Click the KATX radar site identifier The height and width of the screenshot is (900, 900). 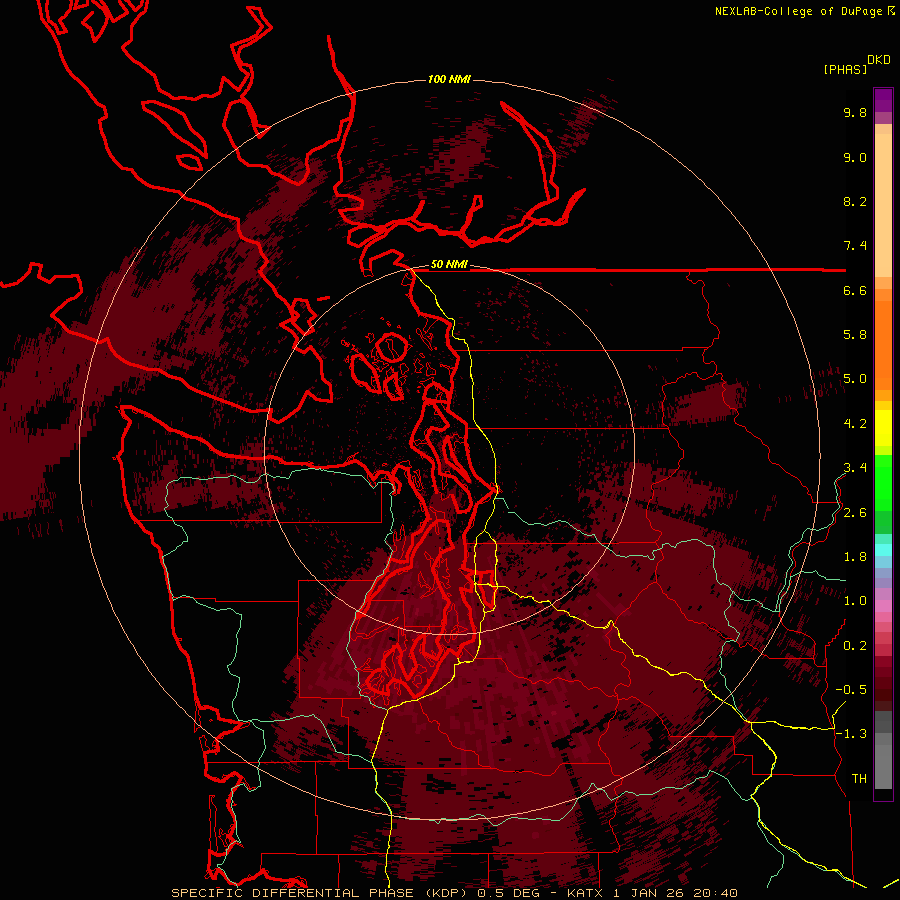tap(585, 893)
